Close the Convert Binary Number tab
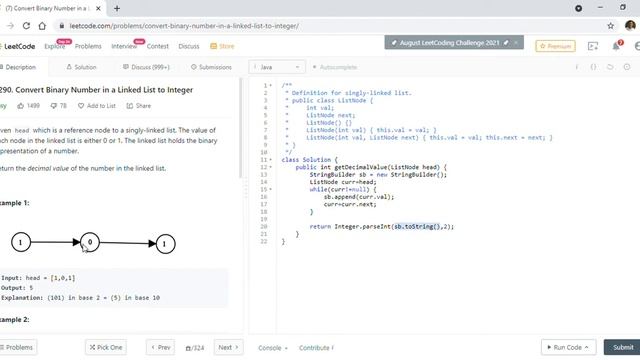 point(98,8)
